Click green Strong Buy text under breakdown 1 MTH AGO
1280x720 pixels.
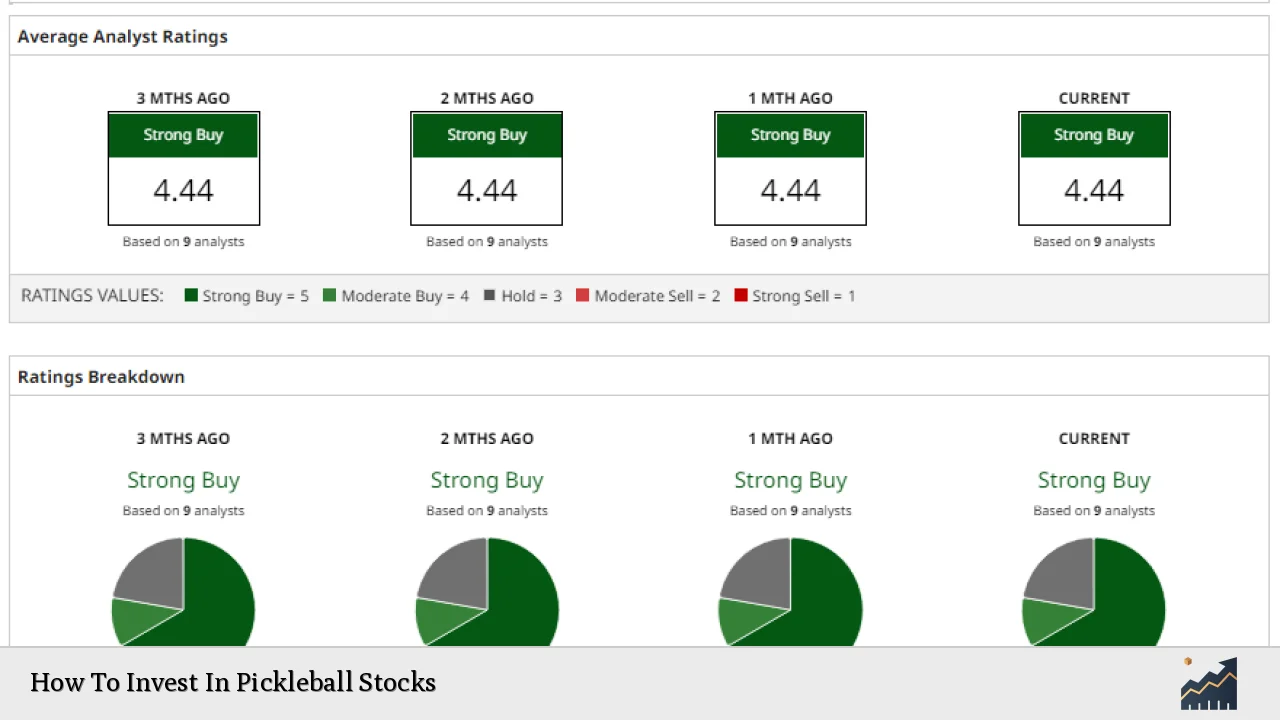click(790, 480)
